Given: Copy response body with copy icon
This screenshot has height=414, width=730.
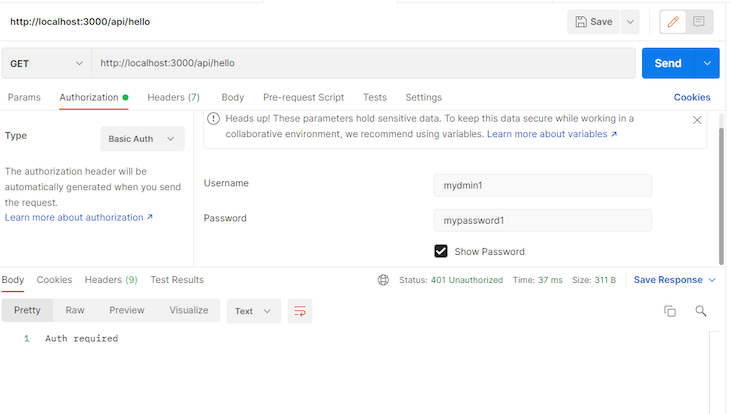Looking at the screenshot, I should pos(670,311).
